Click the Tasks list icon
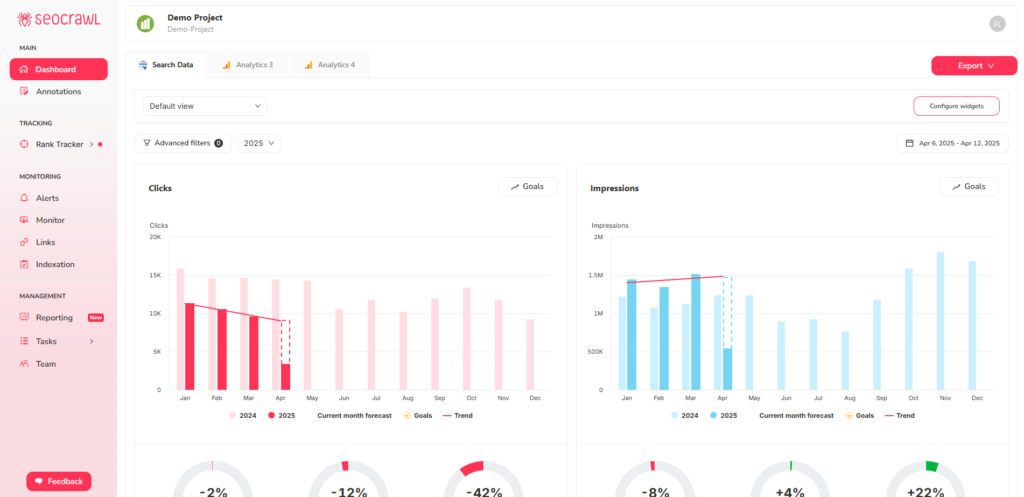 (x=24, y=341)
